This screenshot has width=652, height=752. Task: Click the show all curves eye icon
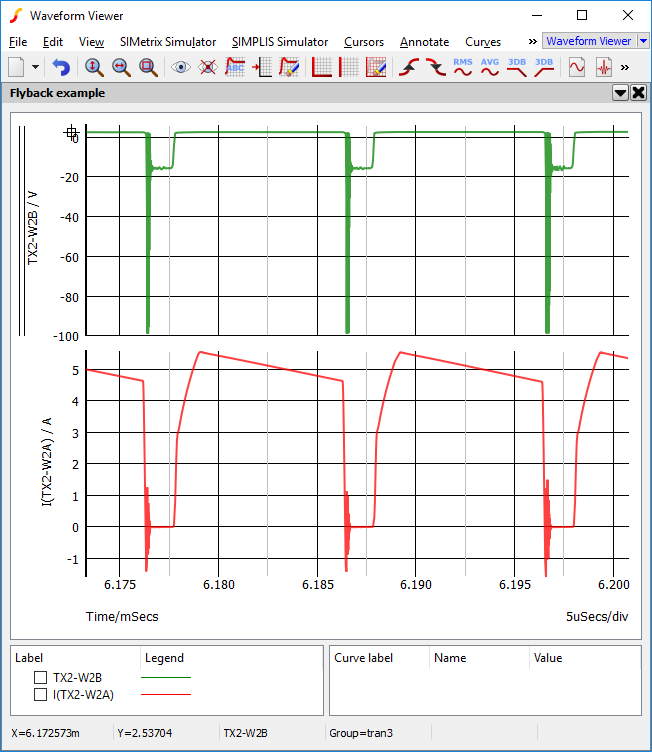coord(181,67)
